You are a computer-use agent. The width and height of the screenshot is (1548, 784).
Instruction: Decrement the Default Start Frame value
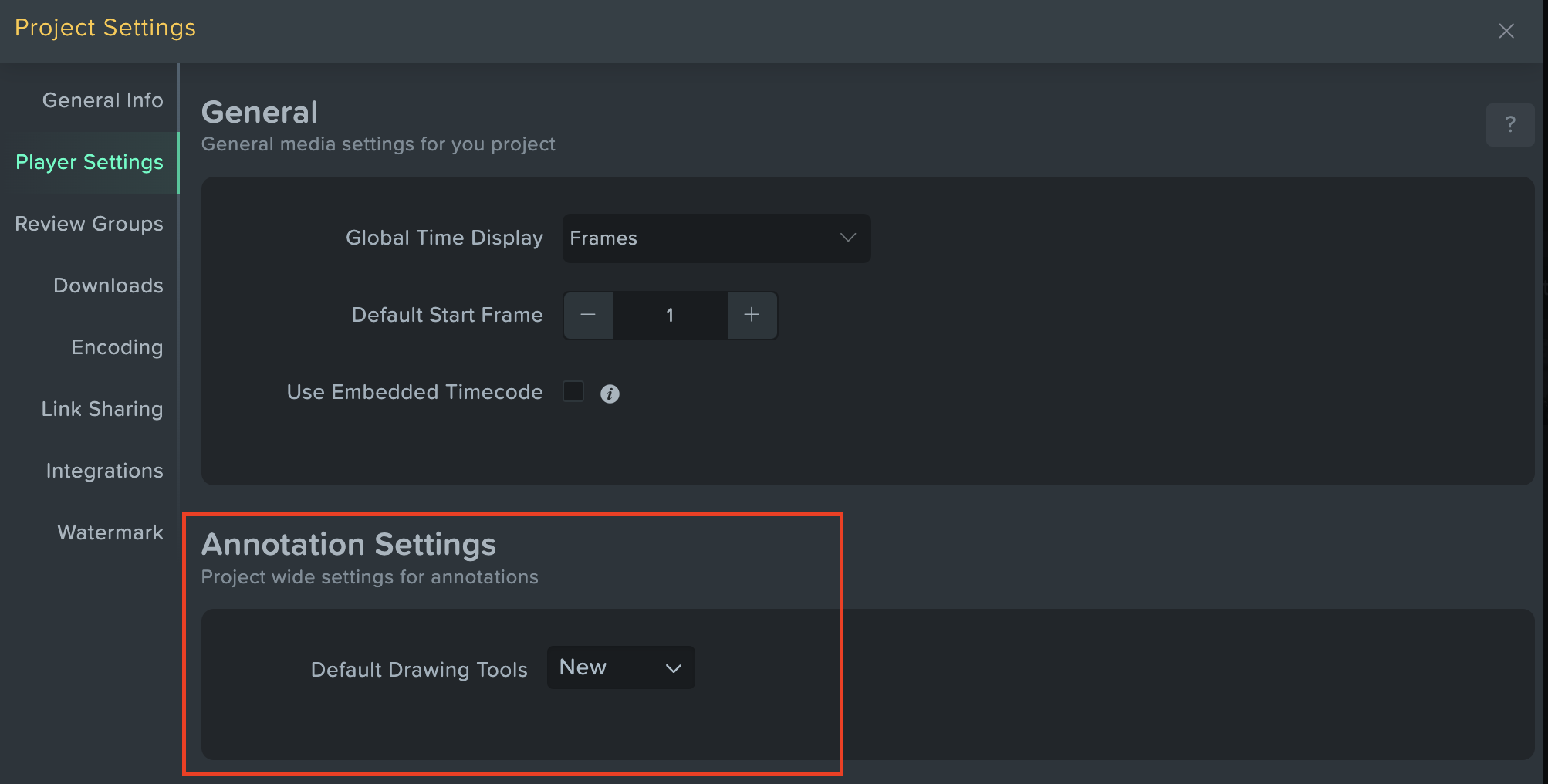588,315
